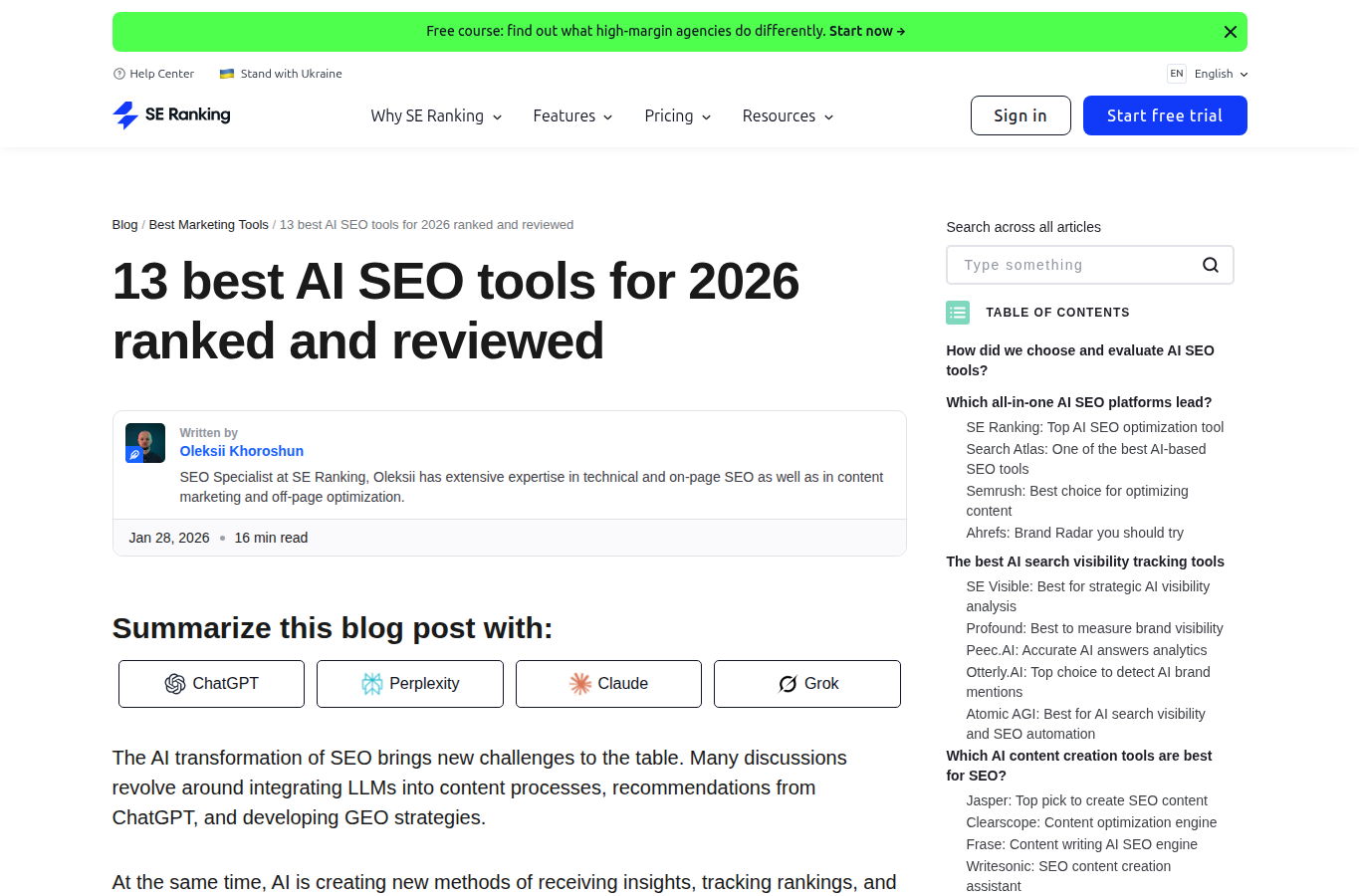Jump to How did we choose section
1359x896 pixels.
click(1080, 360)
